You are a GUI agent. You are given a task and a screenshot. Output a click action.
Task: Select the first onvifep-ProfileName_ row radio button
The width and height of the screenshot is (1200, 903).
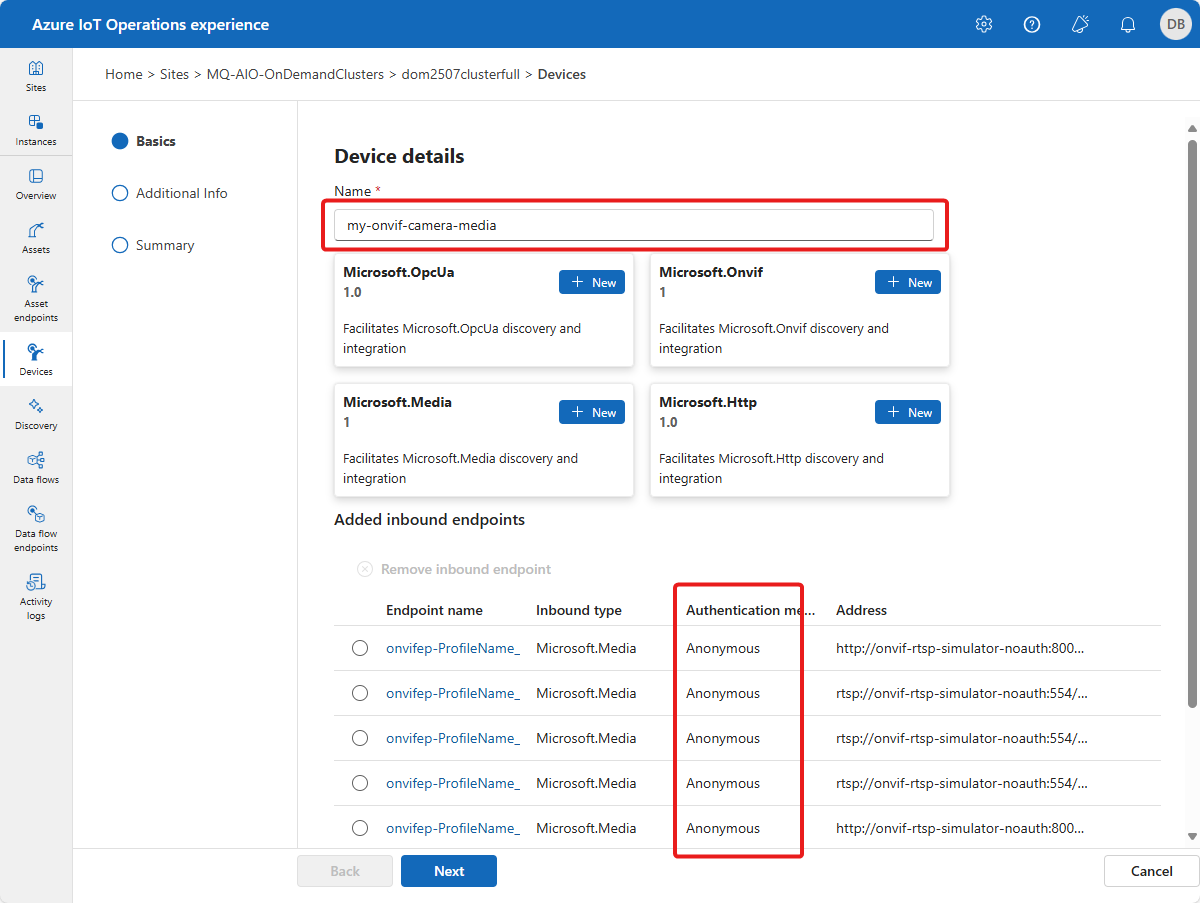pos(360,648)
